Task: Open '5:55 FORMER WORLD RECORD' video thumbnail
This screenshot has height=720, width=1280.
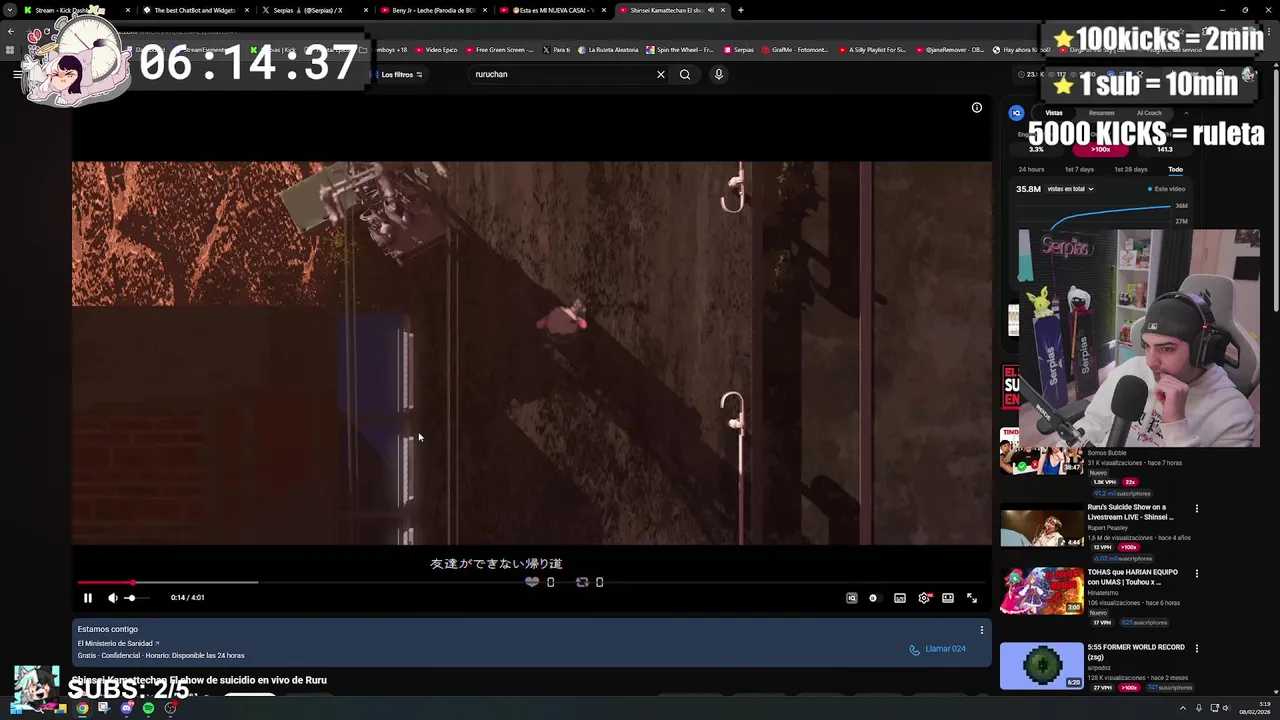Action: pyautogui.click(x=1042, y=666)
